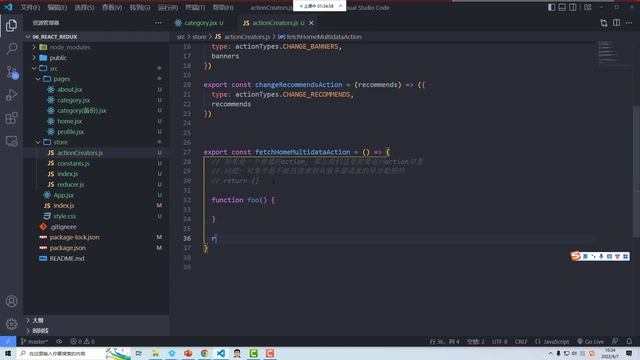Open the Run and Debug view
This screenshot has height=360, width=640.
[11, 95]
